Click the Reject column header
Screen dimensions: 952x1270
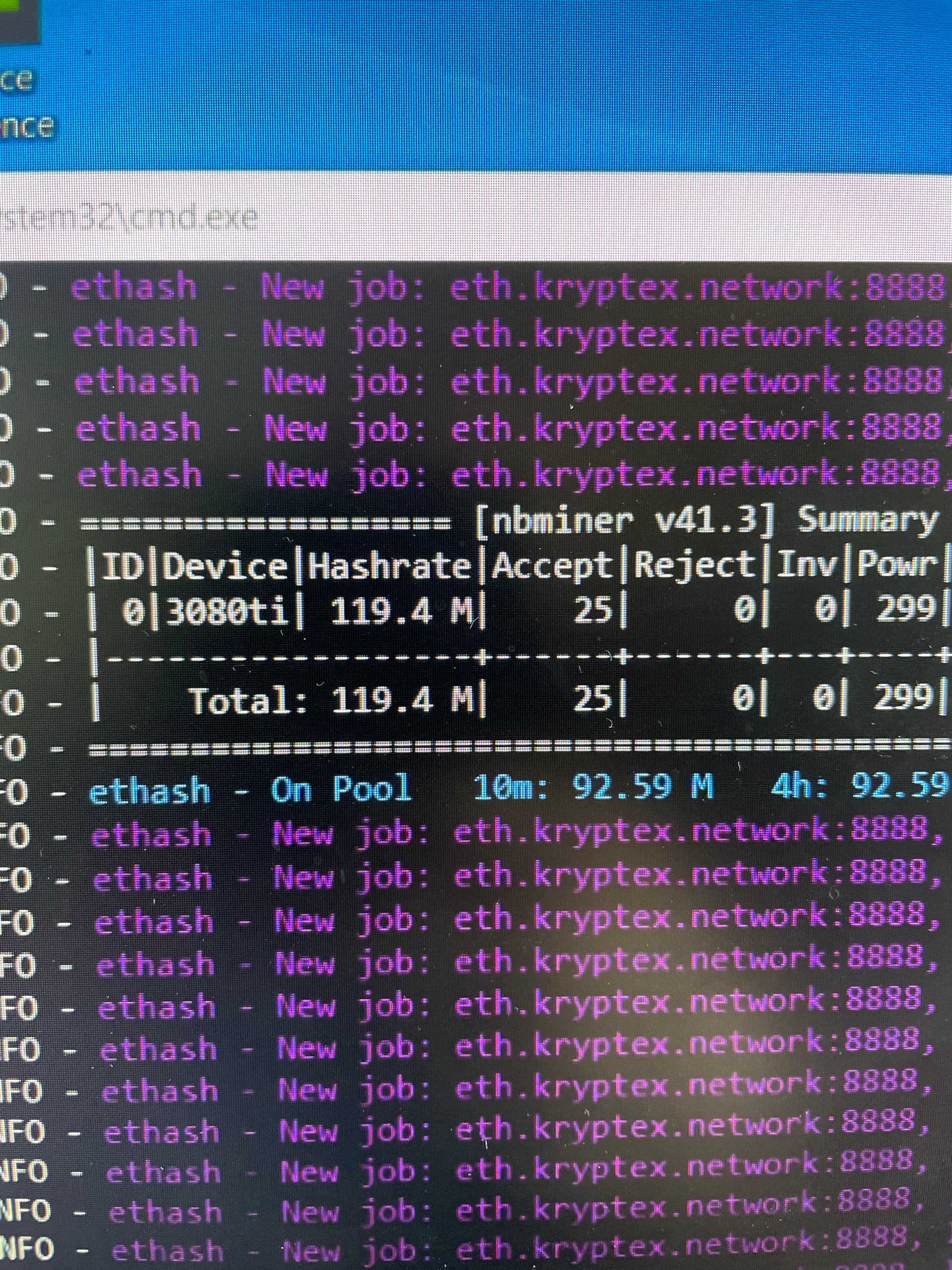[694, 565]
